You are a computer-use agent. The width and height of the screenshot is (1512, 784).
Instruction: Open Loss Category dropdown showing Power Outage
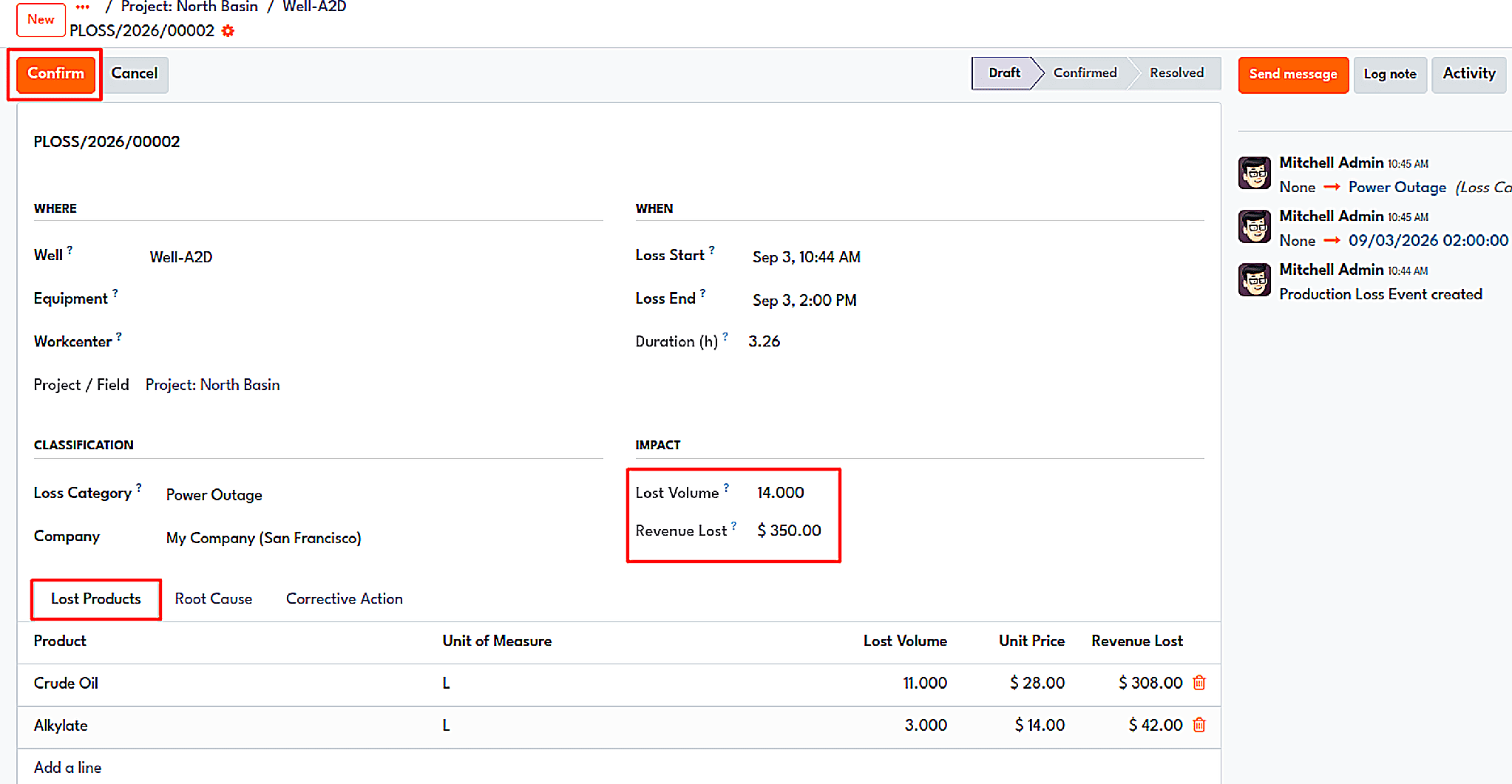[384, 495]
